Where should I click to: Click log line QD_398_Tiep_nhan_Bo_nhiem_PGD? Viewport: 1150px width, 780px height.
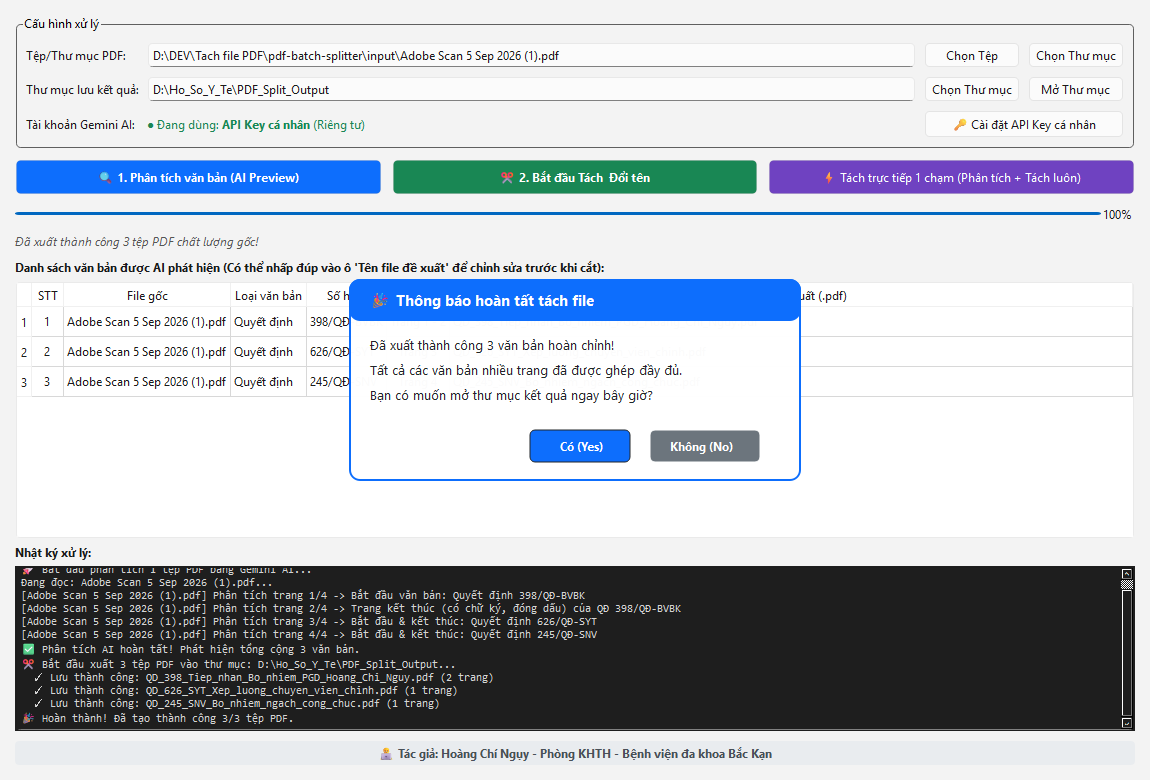tap(264, 677)
